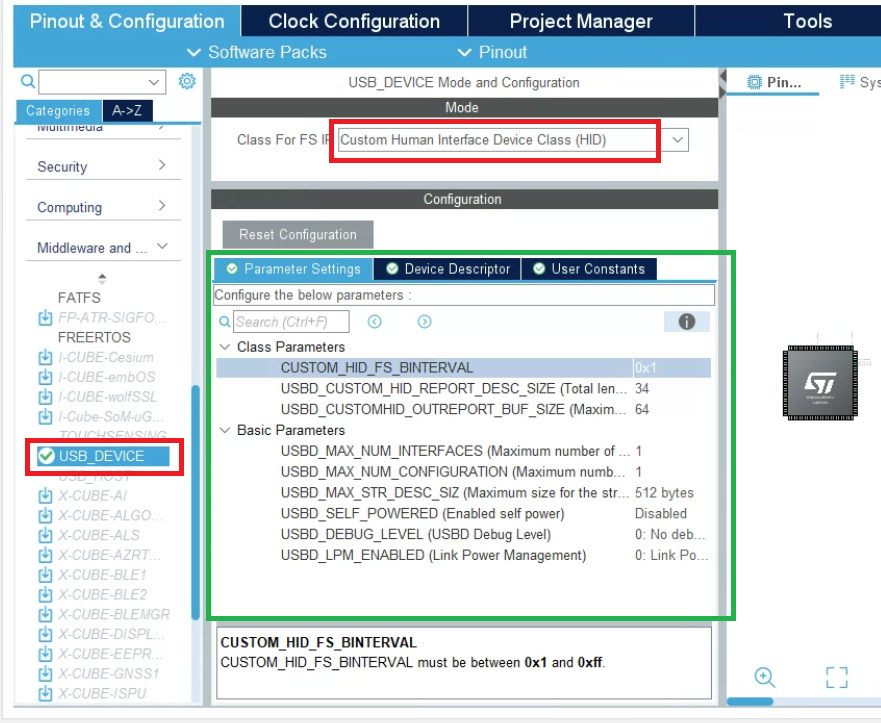This screenshot has width=881, height=723.
Task: Click the download icon next to I-CUBE-wolfSSL
Action: pyautogui.click(x=45, y=397)
